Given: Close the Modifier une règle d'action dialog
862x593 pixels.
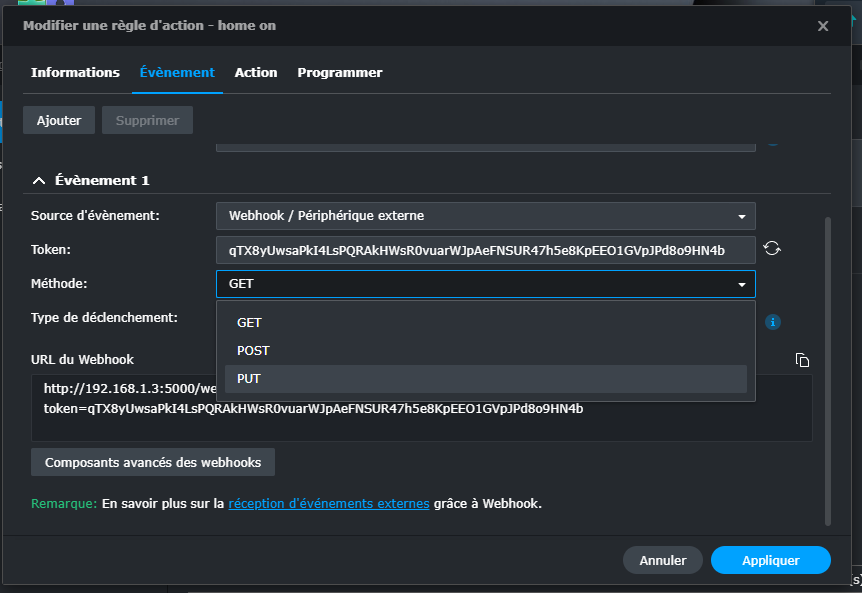Looking at the screenshot, I should 823,26.
